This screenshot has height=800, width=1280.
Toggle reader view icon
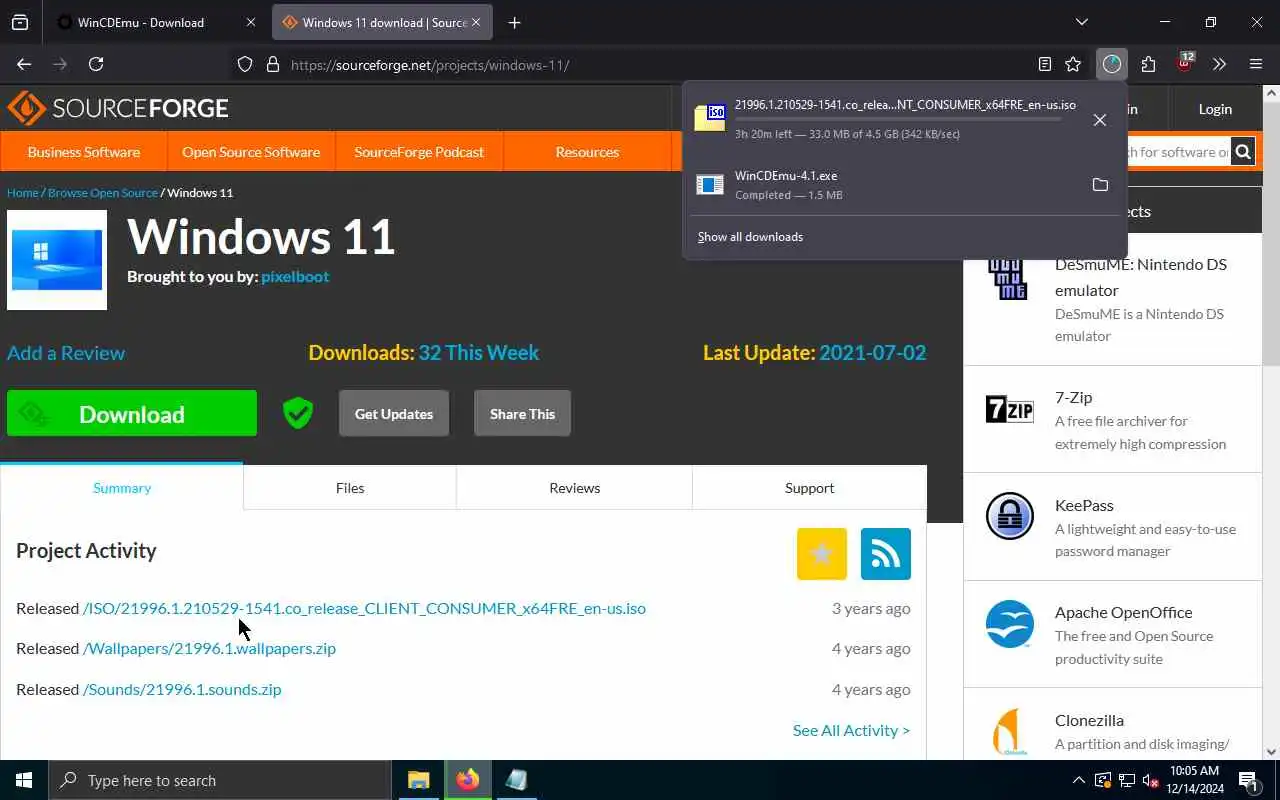pos(1044,64)
